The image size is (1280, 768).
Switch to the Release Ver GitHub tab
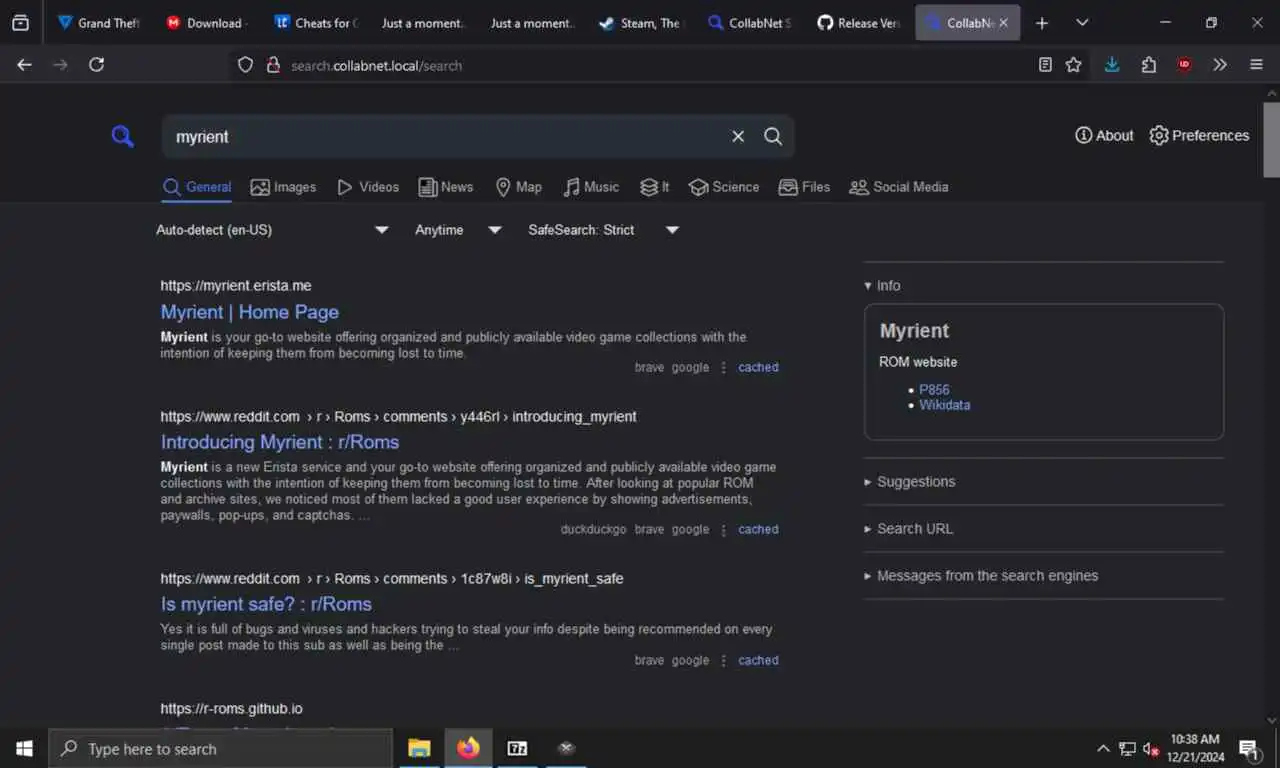(x=858, y=22)
